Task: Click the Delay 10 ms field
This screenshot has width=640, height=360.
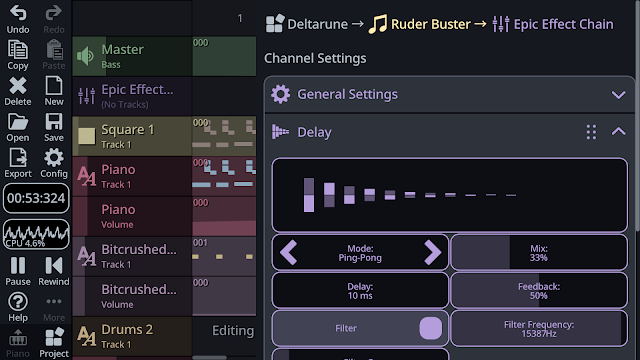Action: click(x=360, y=291)
